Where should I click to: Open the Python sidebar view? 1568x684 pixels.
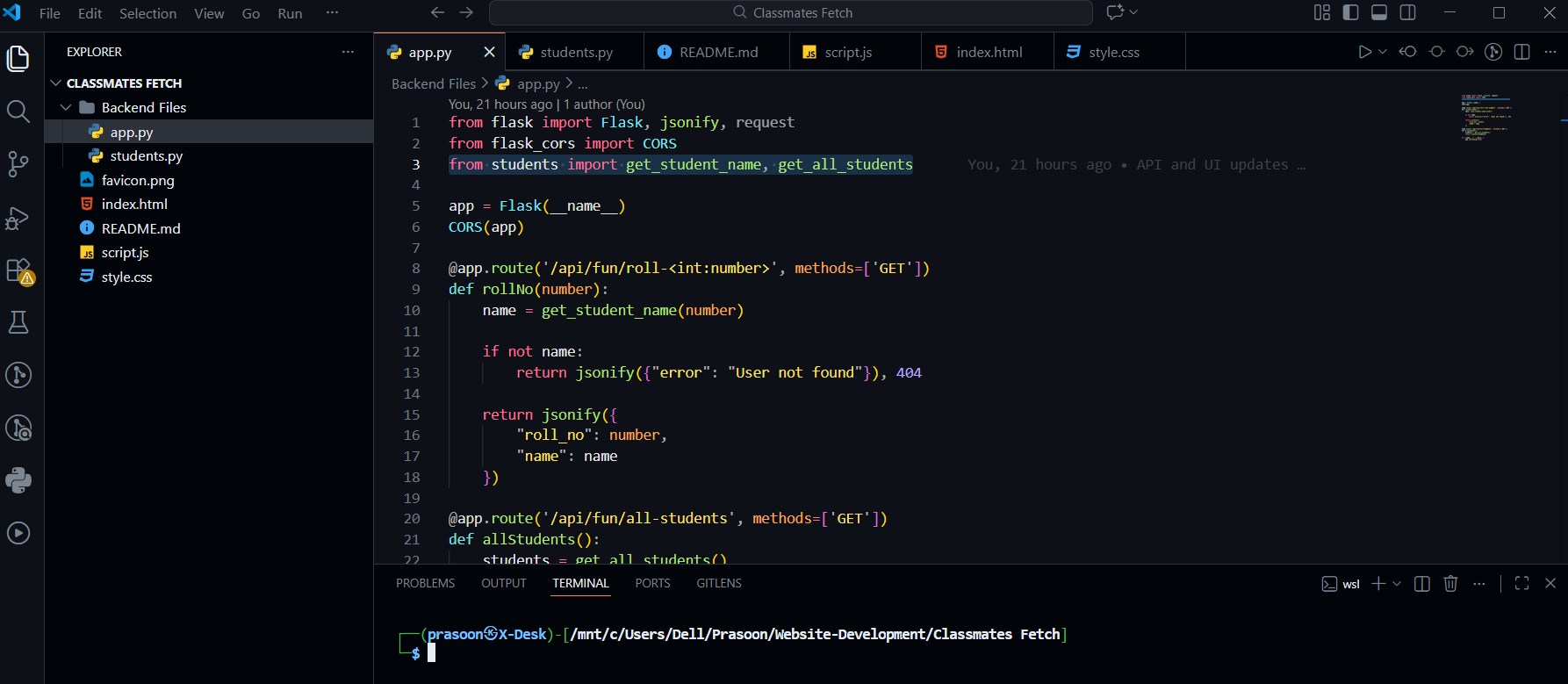[18, 480]
